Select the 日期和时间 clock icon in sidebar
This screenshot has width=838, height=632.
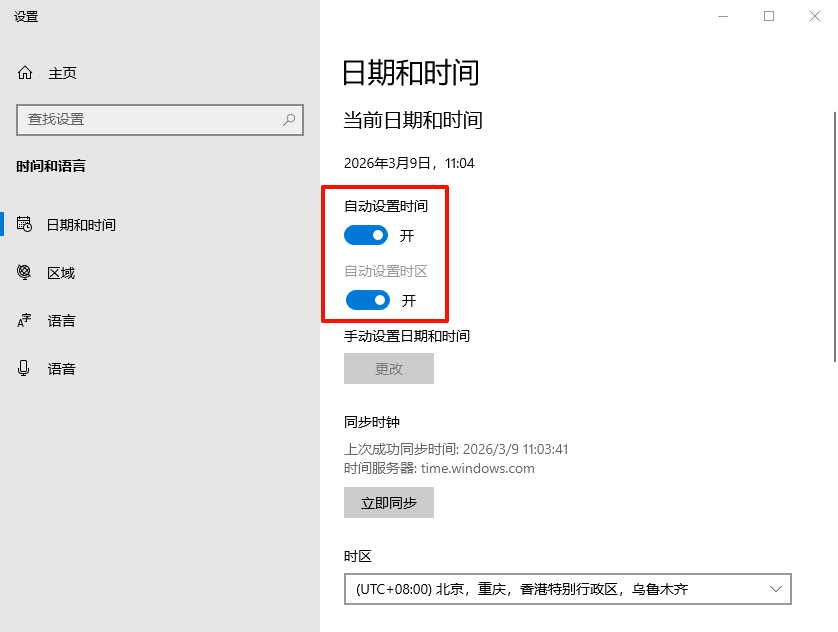[23, 224]
